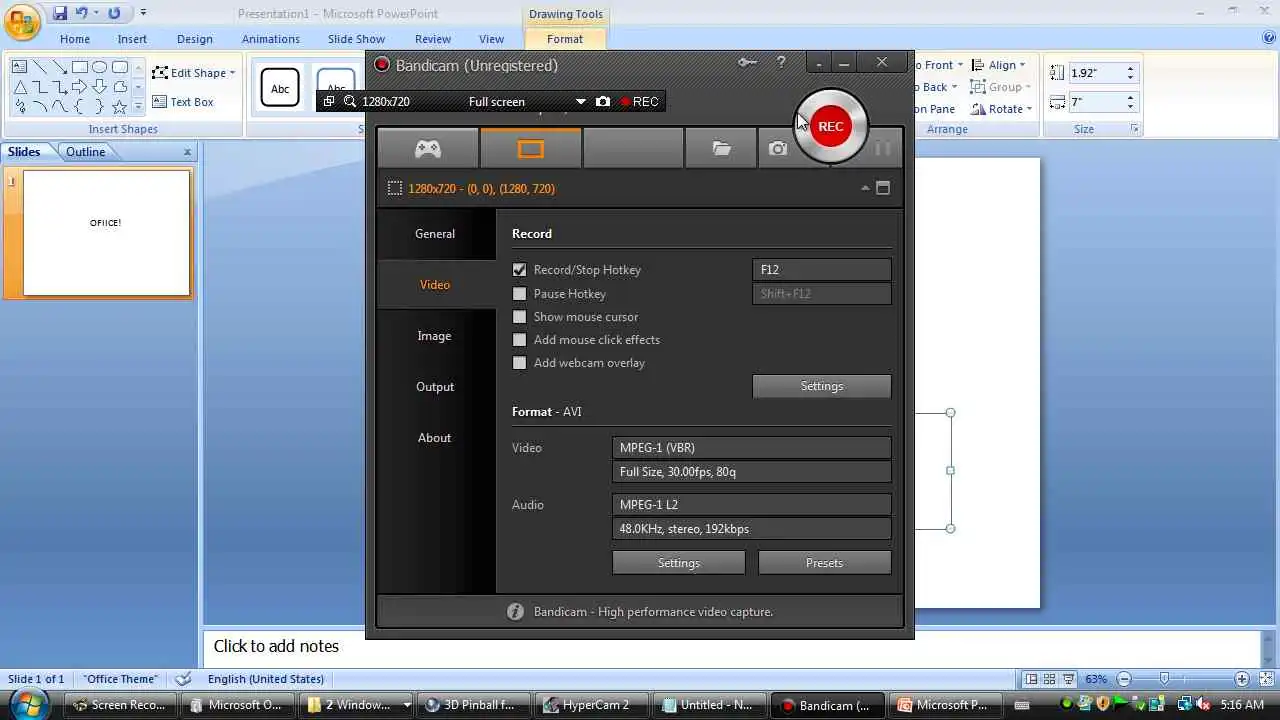The height and width of the screenshot is (720, 1280).
Task: Click the Bandicam camera screenshot tab icon
Action: click(778, 149)
